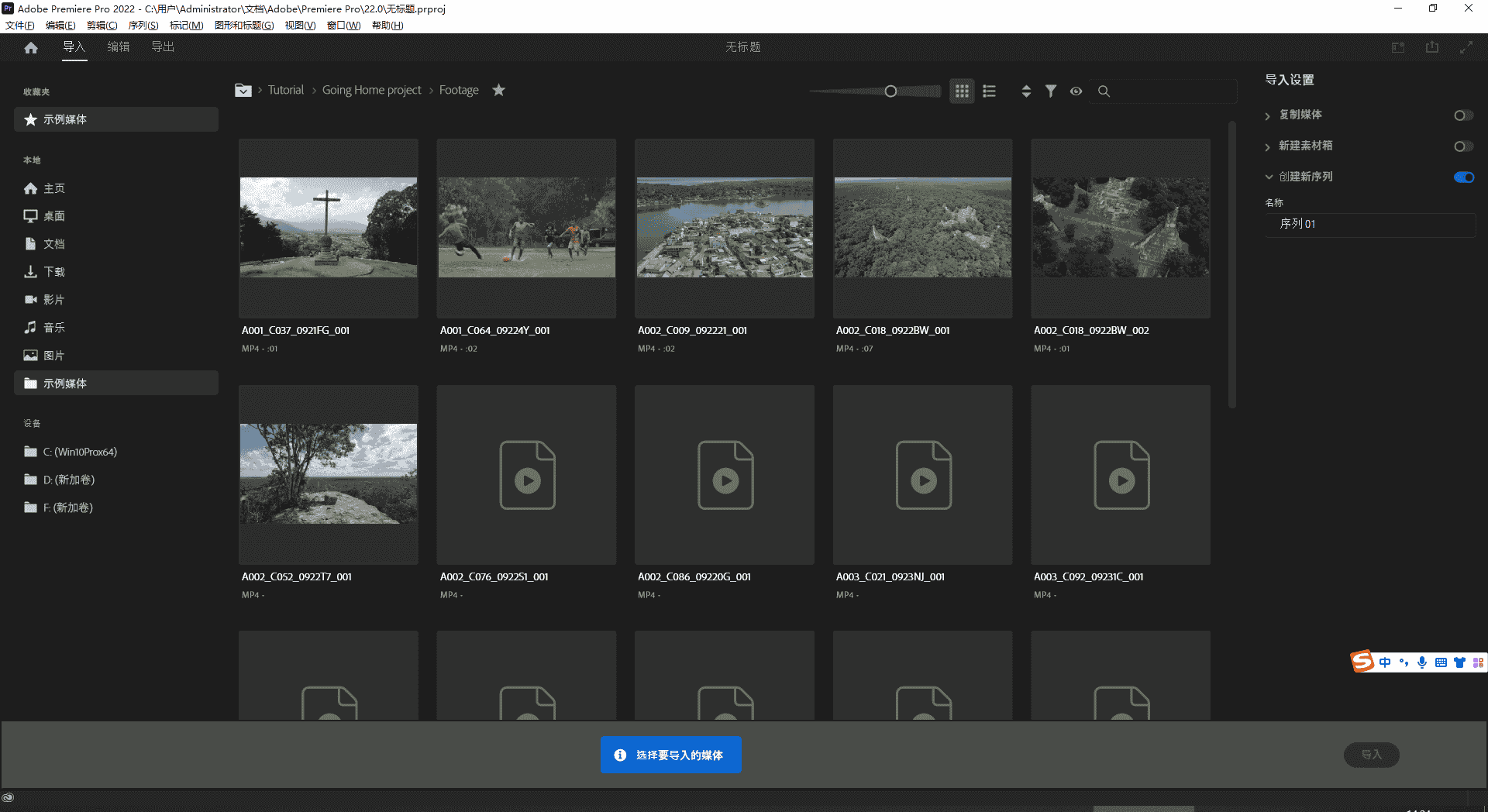
Task: Disable the 创建新序列 toggle switch
Action: 1463,177
